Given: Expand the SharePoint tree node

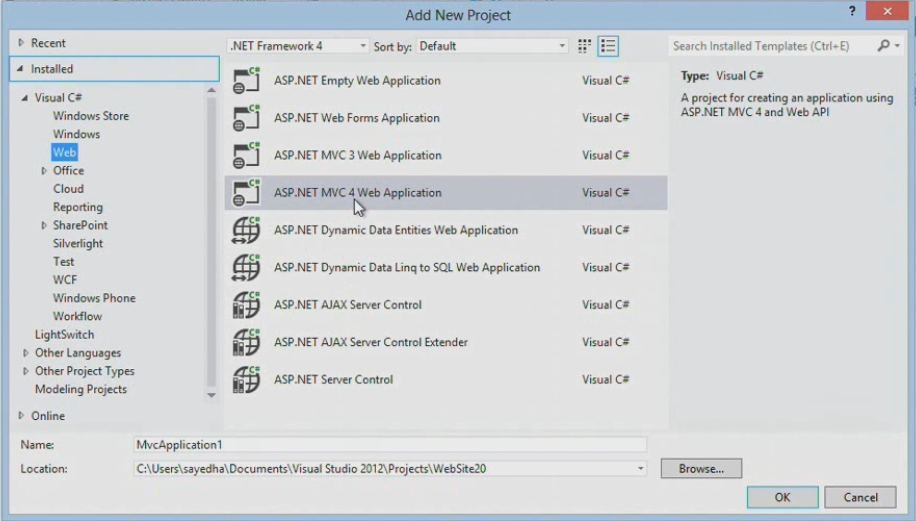Looking at the screenshot, I should 44,225.
